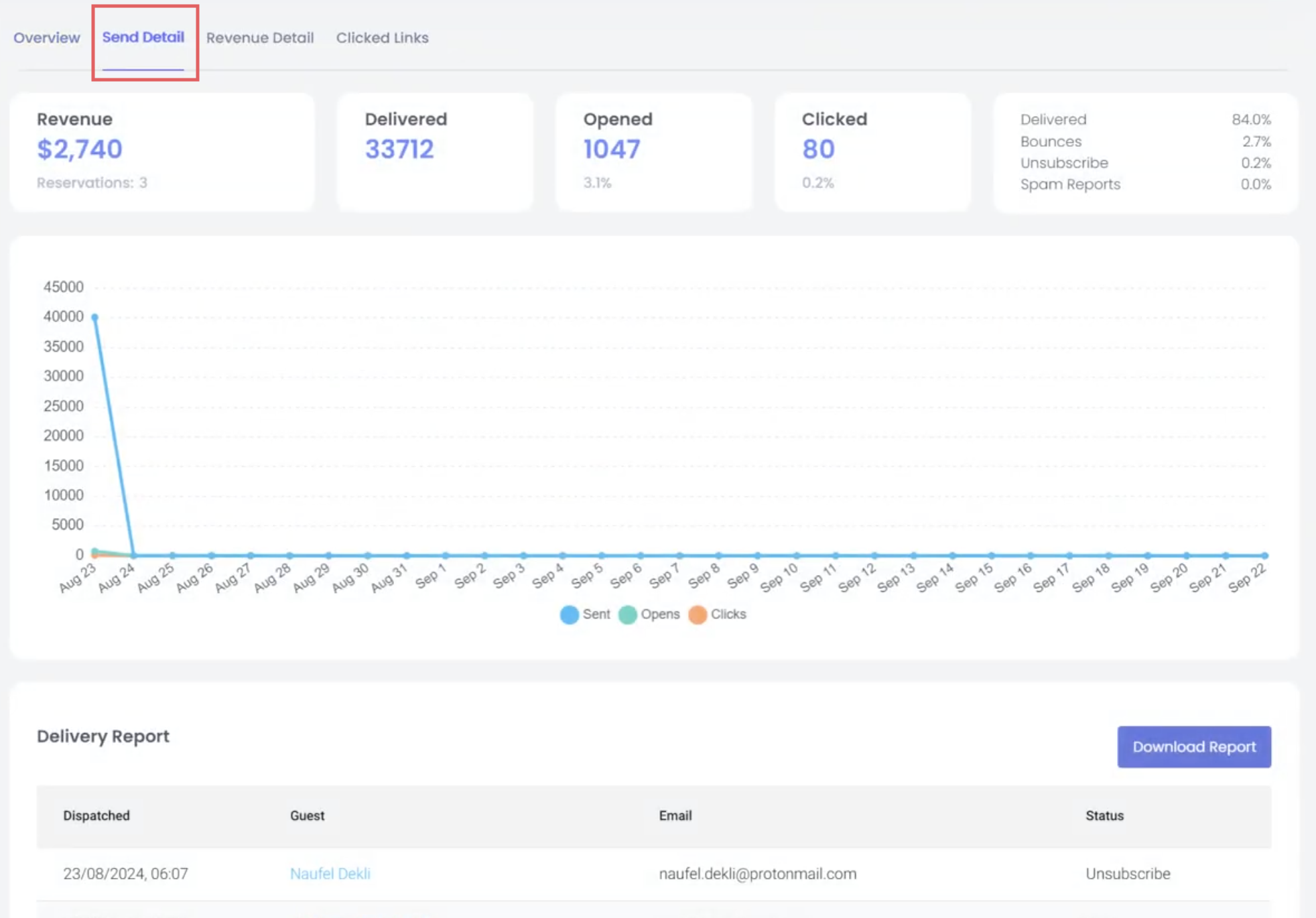Click the Guest column header
Image resolution: width=1316 pixels, height=918 pixels.
307,815
